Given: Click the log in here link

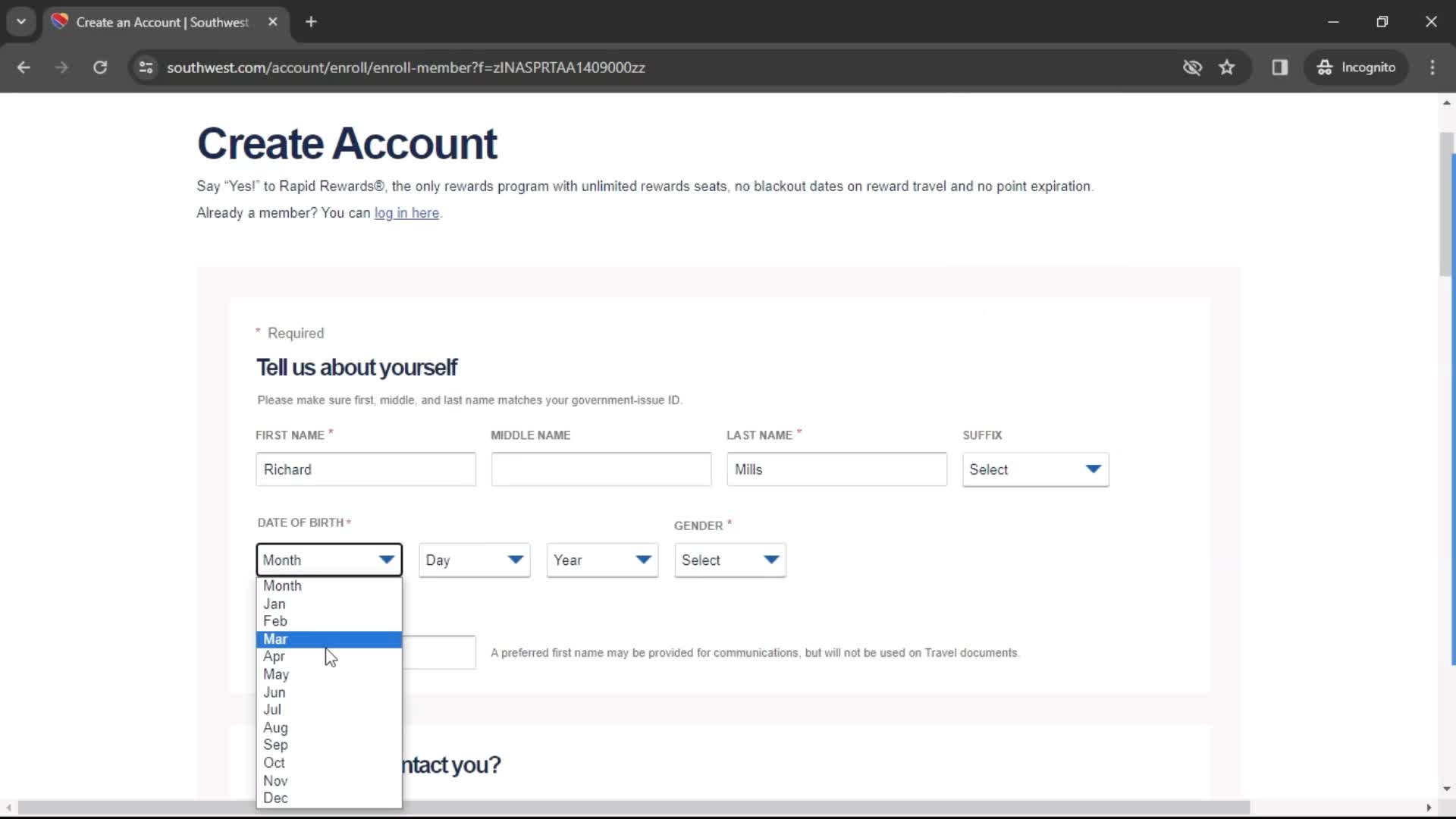Looking at the screenshot, I should [407, 212].
